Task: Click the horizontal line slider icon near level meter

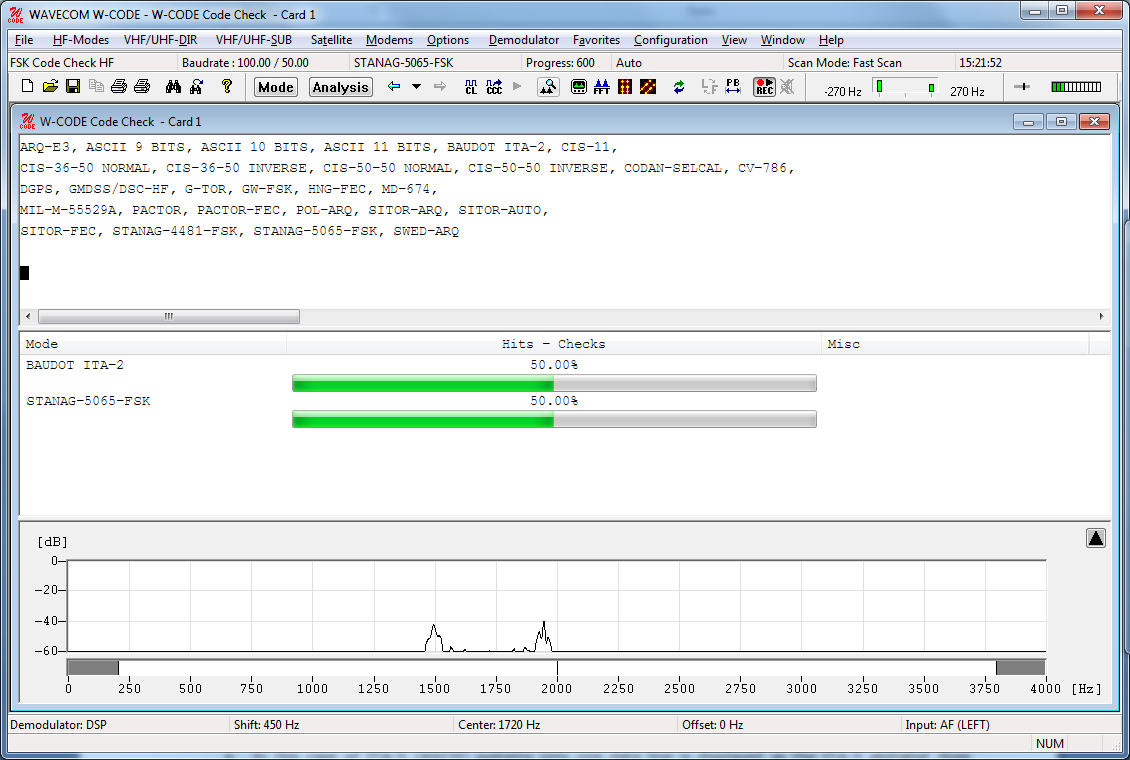Action: pos(1022,86)
